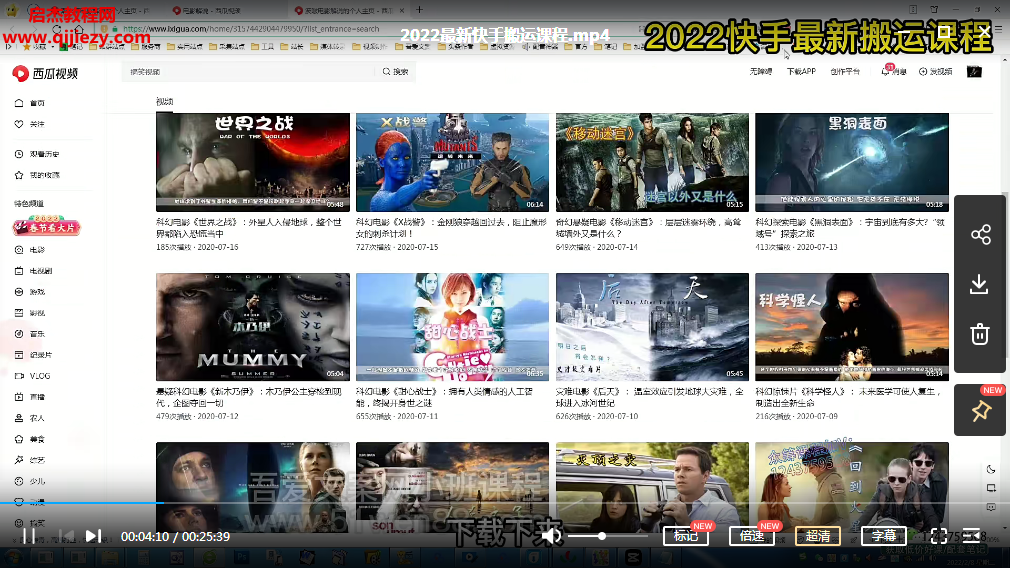Open the 创作平台 creator platform link
1010x568 pixels.
tap(845, 71)
